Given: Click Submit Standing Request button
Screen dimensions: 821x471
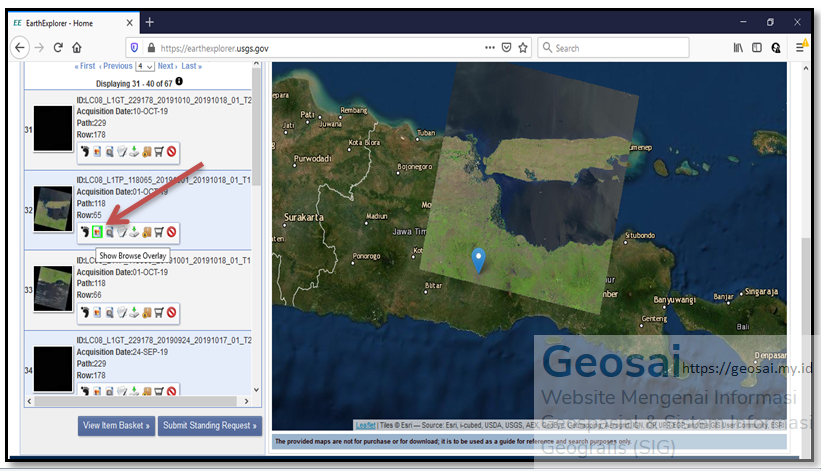Looking at the screenshot, I should point(209,425).
